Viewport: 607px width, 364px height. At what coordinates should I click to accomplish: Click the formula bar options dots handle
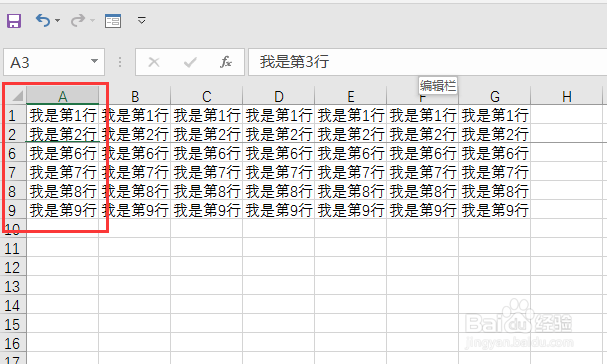coord(120,62)
